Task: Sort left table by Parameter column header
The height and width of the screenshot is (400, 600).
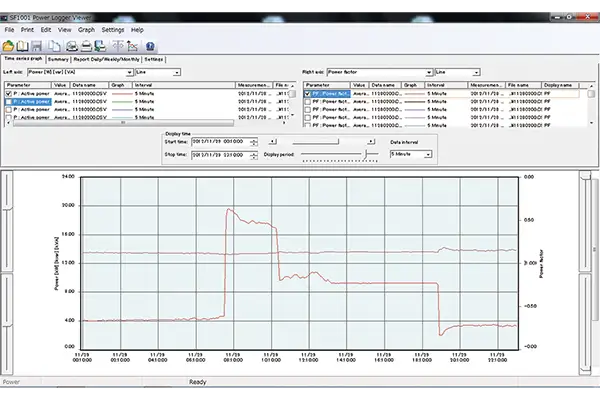Action: [28, 85]
